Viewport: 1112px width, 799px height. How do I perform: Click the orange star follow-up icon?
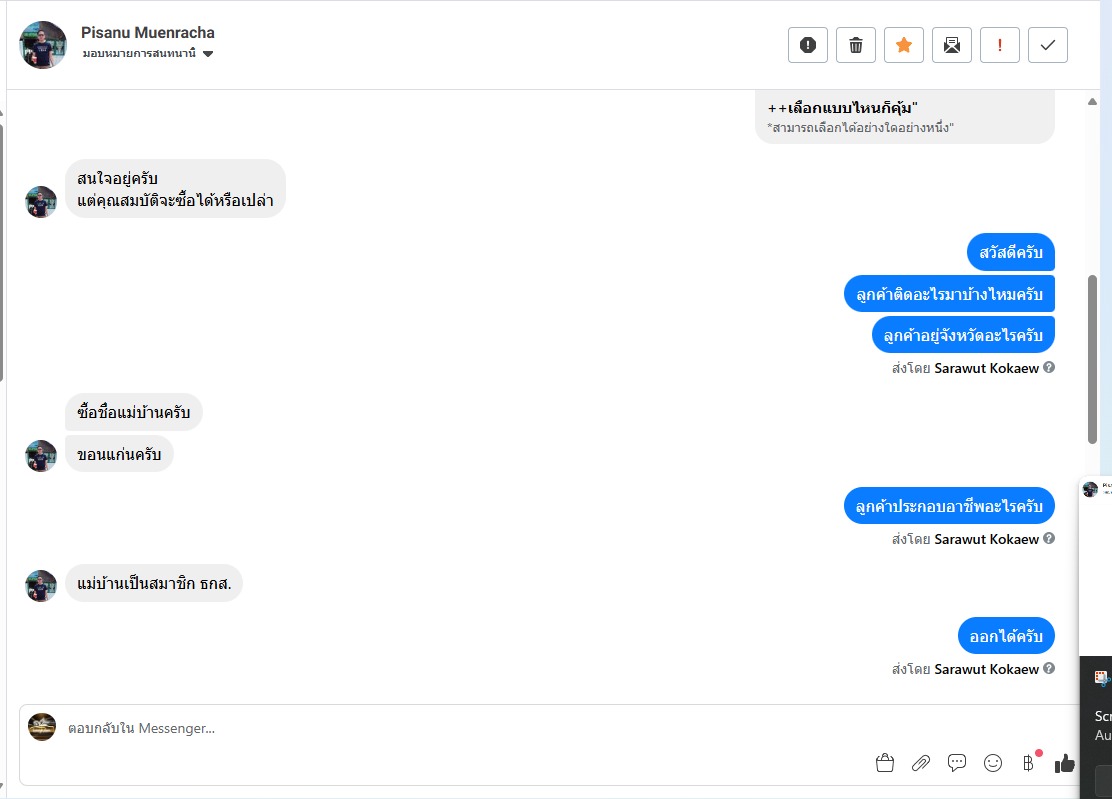pos(904,45)
